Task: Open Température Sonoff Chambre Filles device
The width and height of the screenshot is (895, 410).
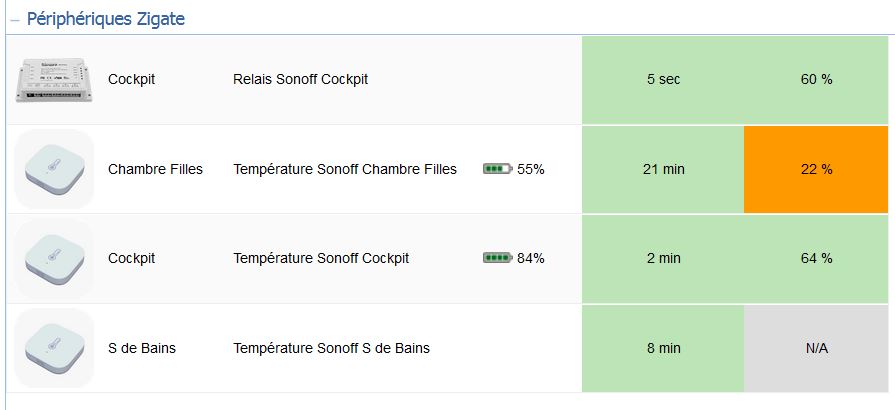Action: click(x=345, y=169)
